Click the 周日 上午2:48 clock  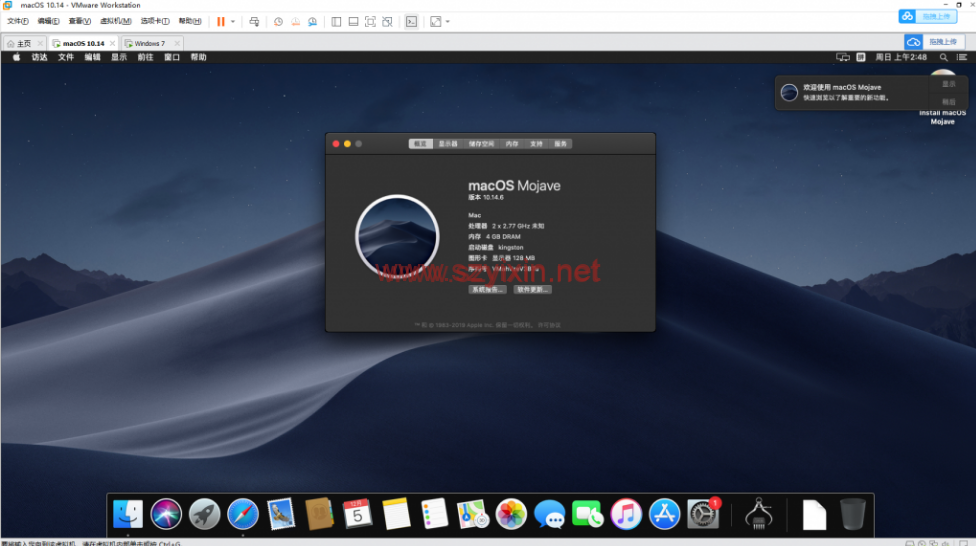click(901, 57)
